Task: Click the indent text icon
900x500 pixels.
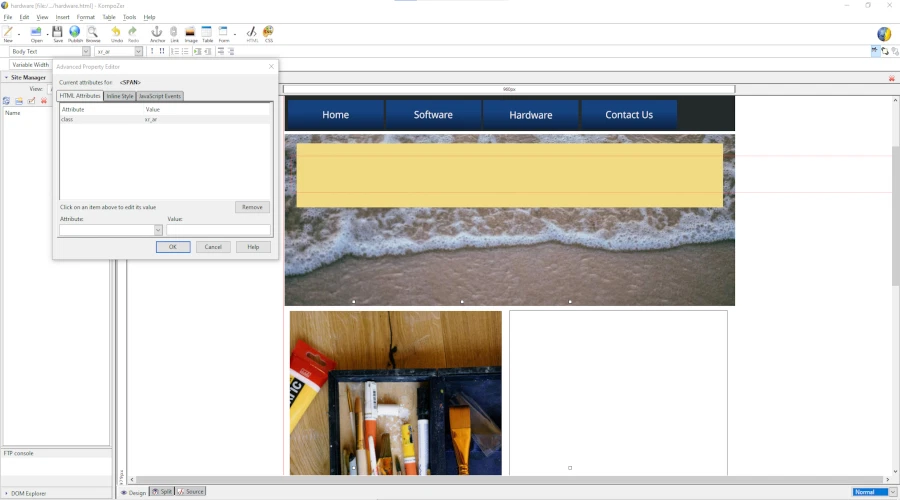Action: [197, 51]
